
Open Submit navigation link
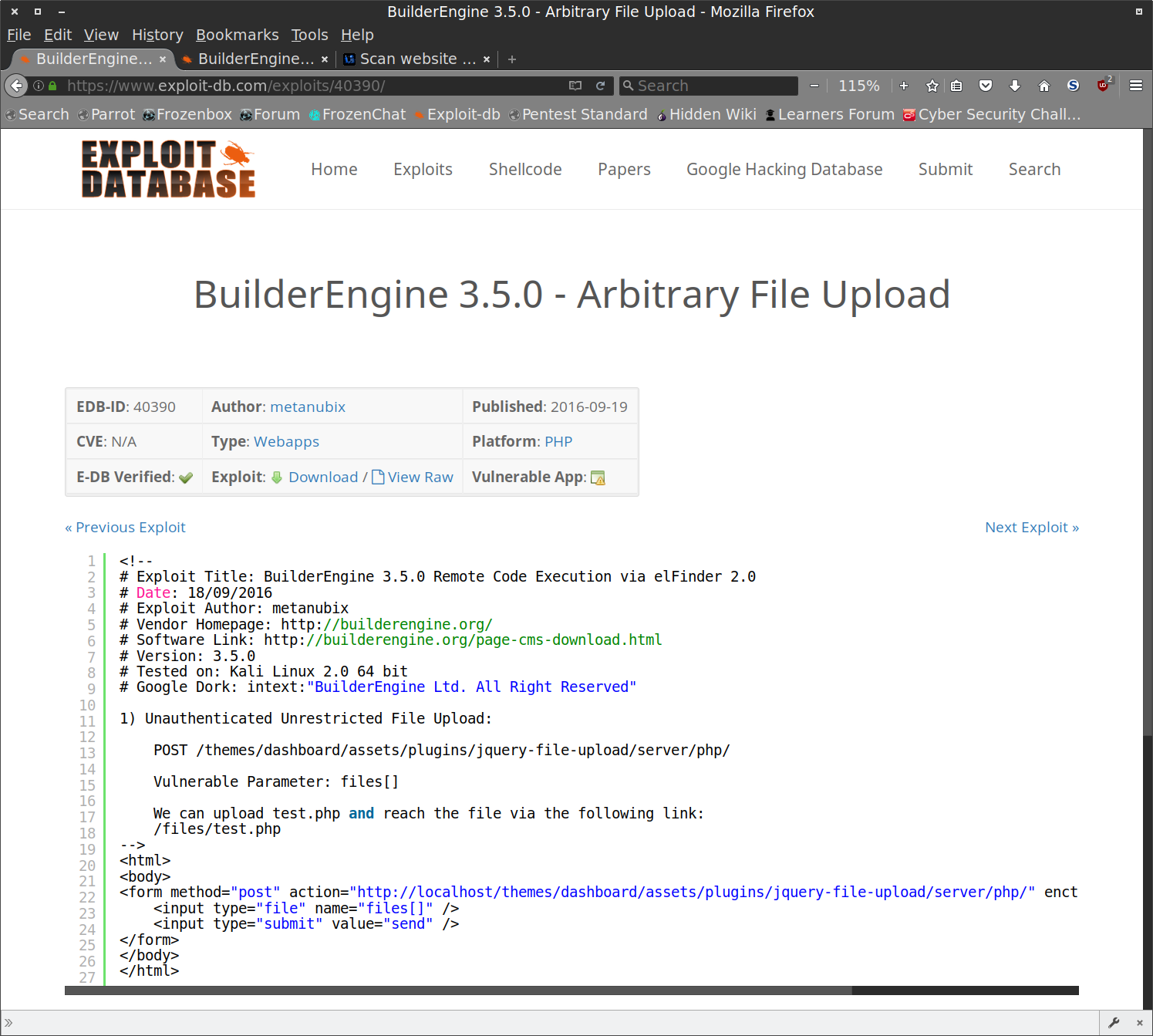coord(946,170)
